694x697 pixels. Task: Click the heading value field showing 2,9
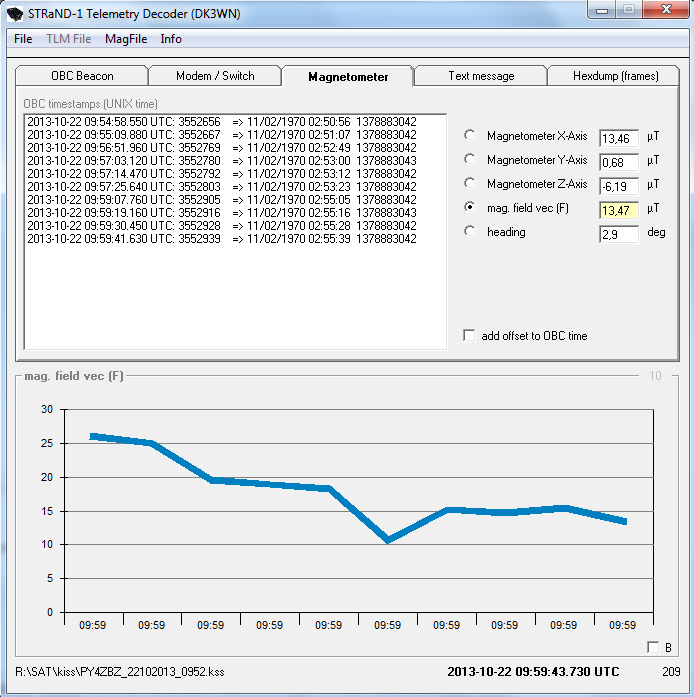click(618, 234)
